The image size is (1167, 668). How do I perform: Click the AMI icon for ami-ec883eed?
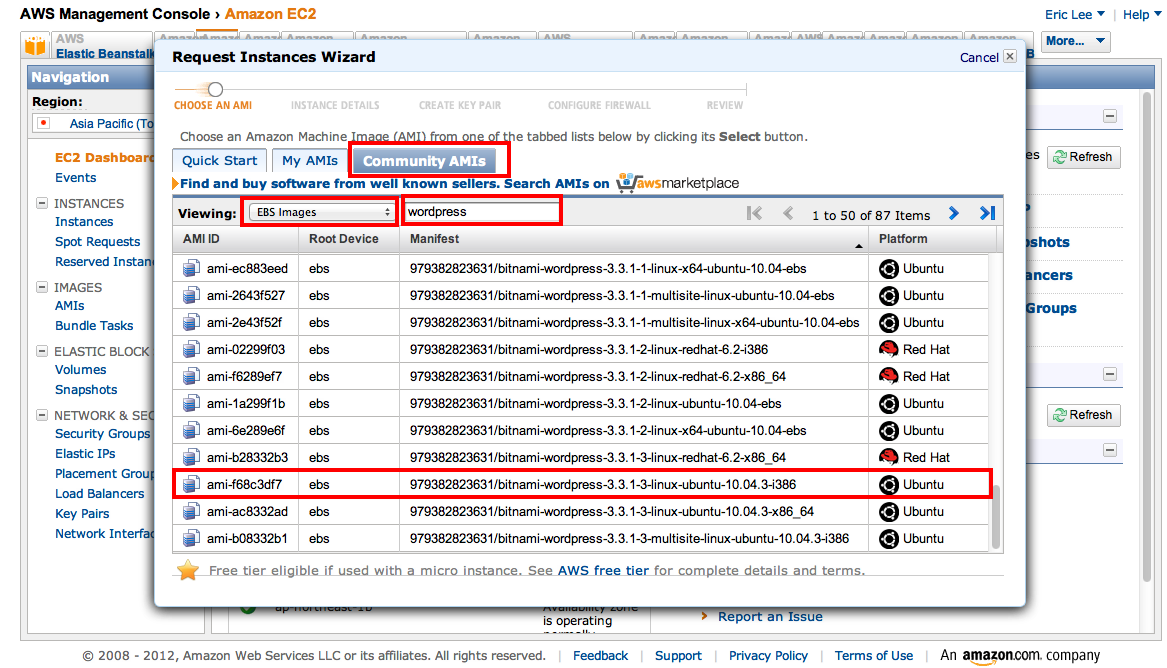click(191, 269)
